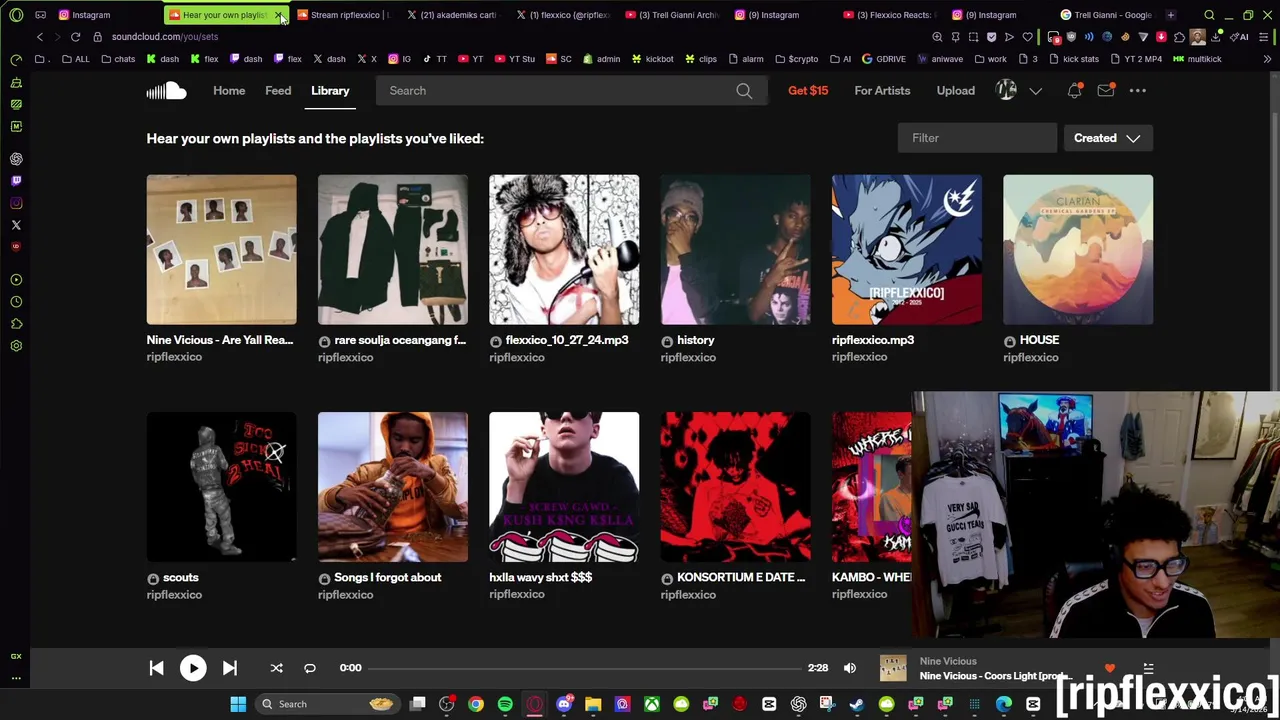Viewport: 1280px width, 720px height.
Task: Open the YT Stu bookmark
Action: tap(515, 59)
